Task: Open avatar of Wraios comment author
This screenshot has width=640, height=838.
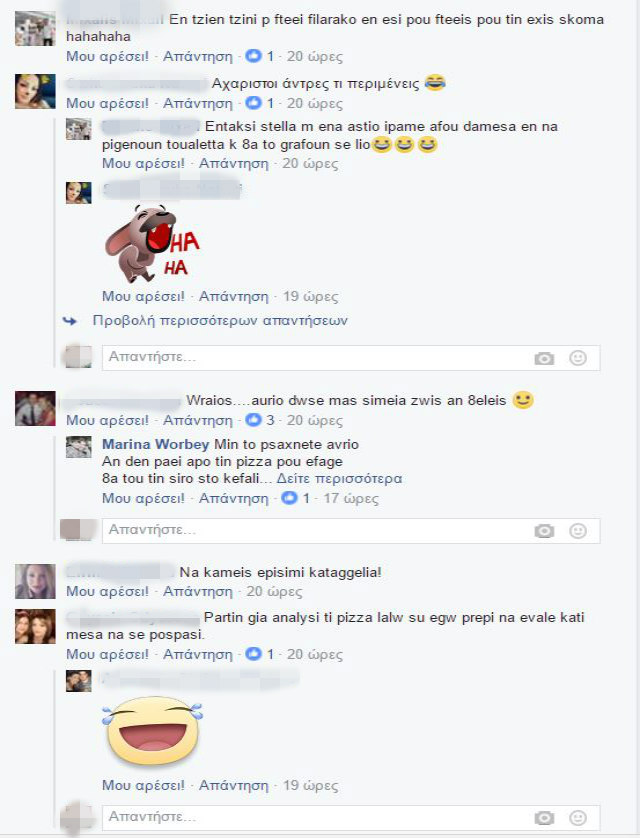Action: tap(35, 409)
